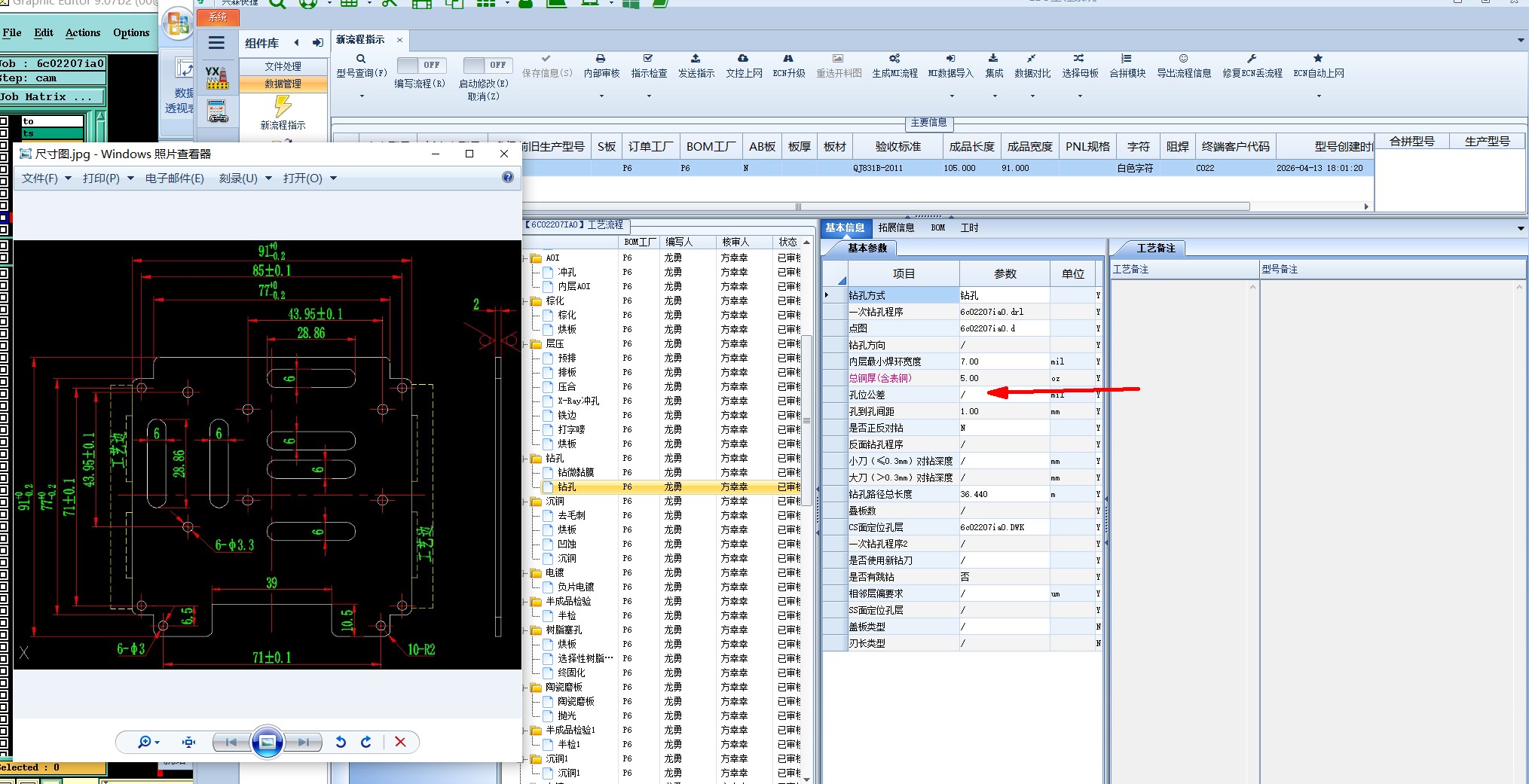The height and width of the screenshot is (784, 1529).
Task: Click actual size icon in photo viewer
Action: (188, 743)
